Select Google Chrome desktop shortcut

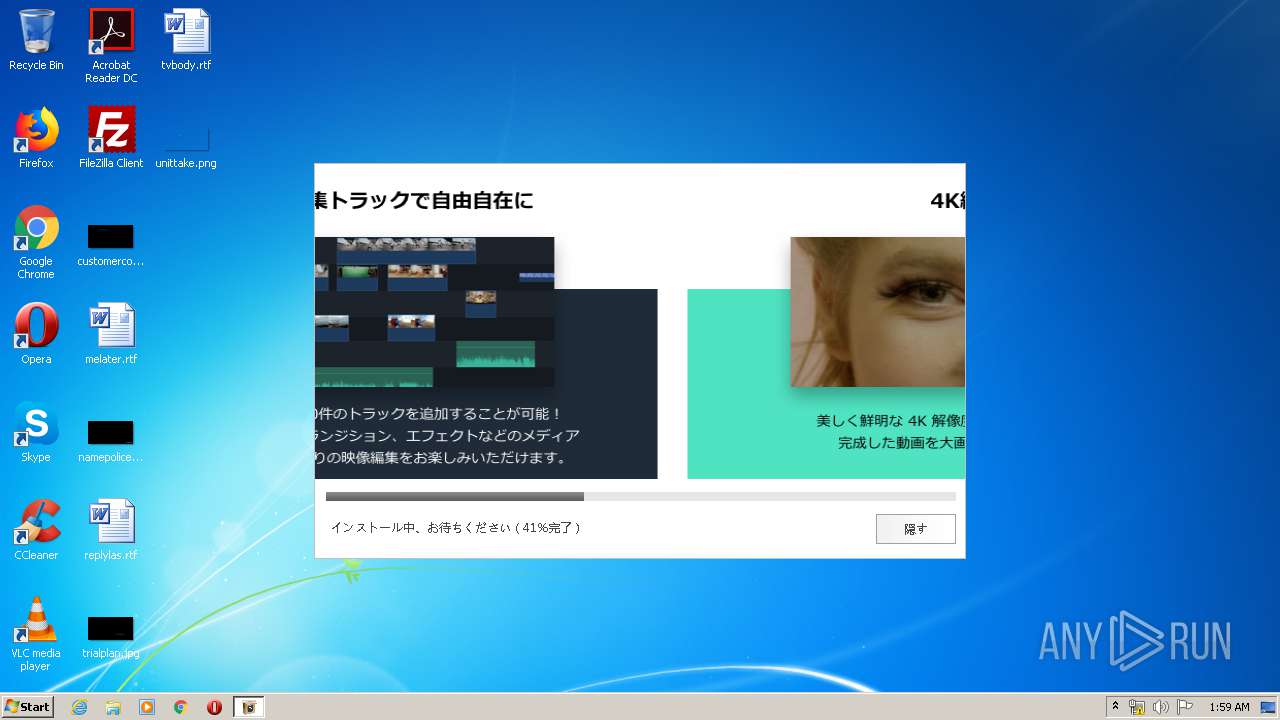36,242
